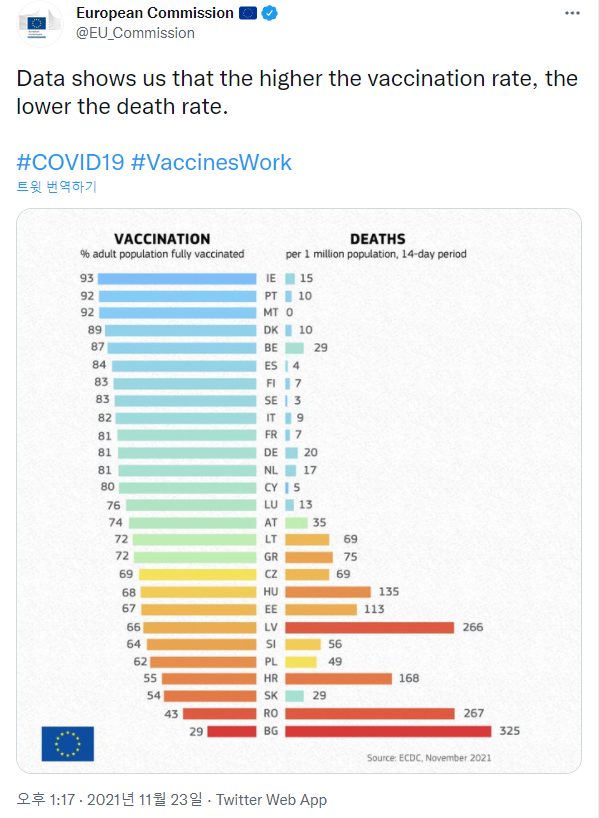The image size is (599, 818).
Task: Click the red BG deaths bar 325
Action: click(x=388, y=731)
